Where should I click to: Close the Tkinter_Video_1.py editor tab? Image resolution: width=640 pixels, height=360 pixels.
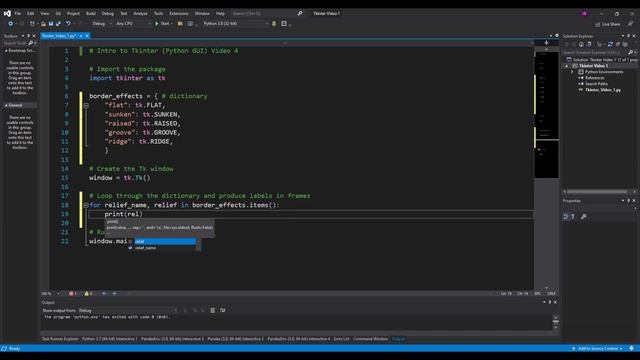87,36
